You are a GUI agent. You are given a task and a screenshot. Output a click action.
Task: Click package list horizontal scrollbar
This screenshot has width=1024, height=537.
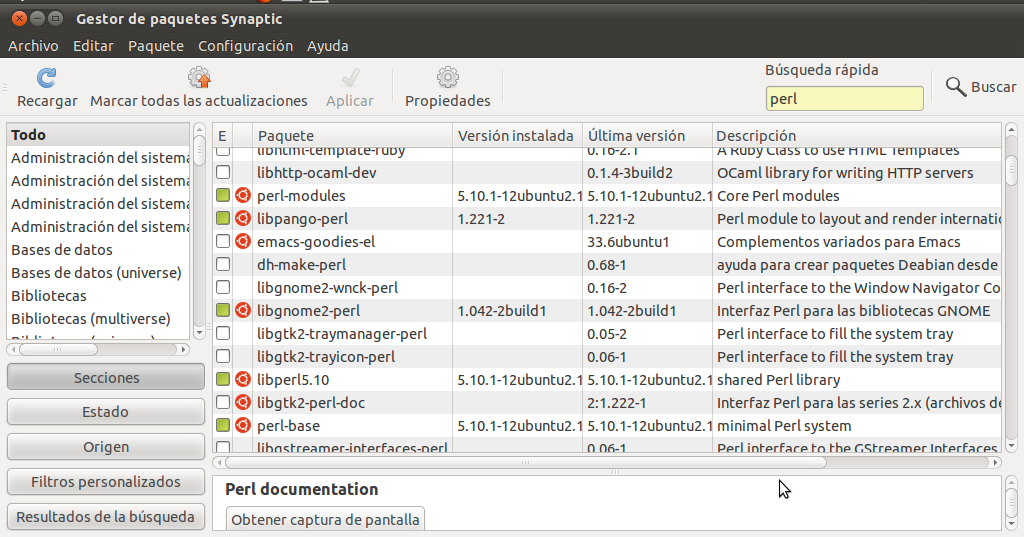pos(525,463)
